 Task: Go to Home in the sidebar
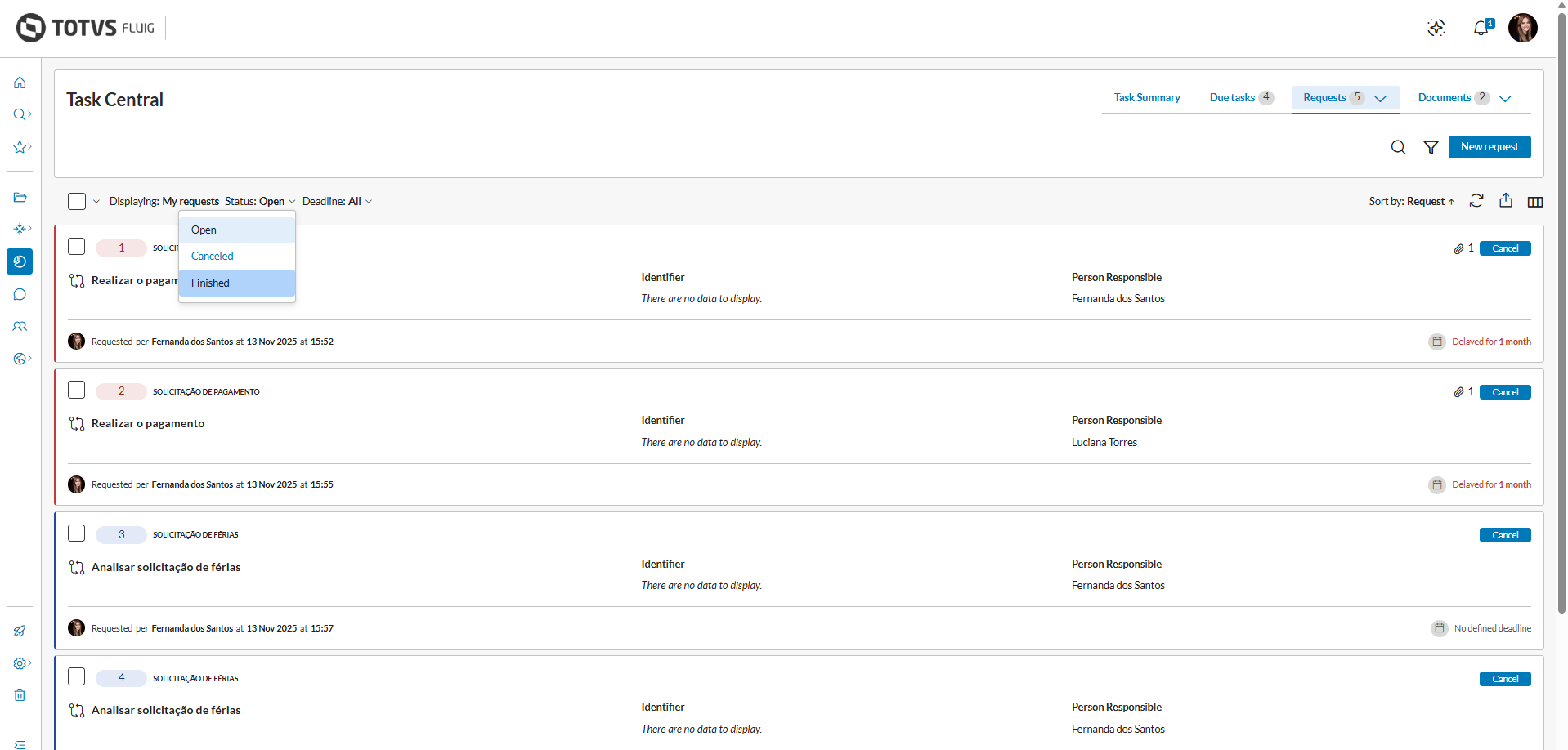[x=20, y=83]
